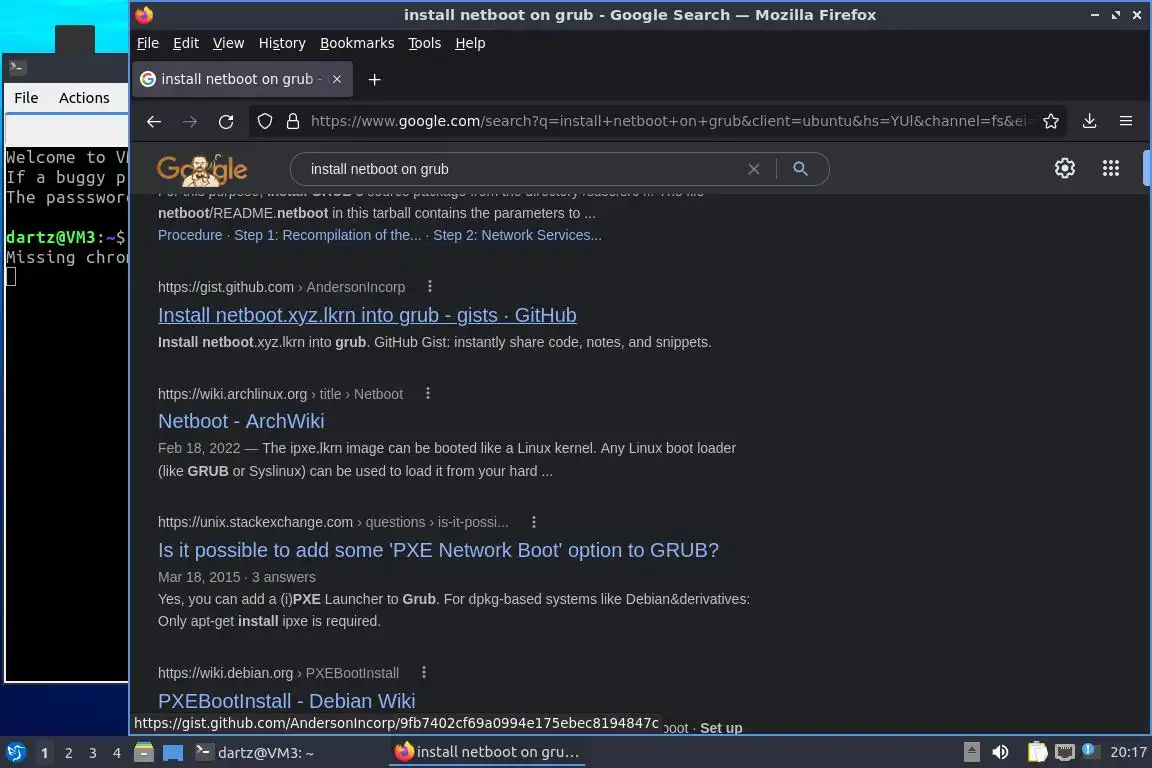
Task: Open Google quick settings gear
Action: click(x=1065, y=168)
